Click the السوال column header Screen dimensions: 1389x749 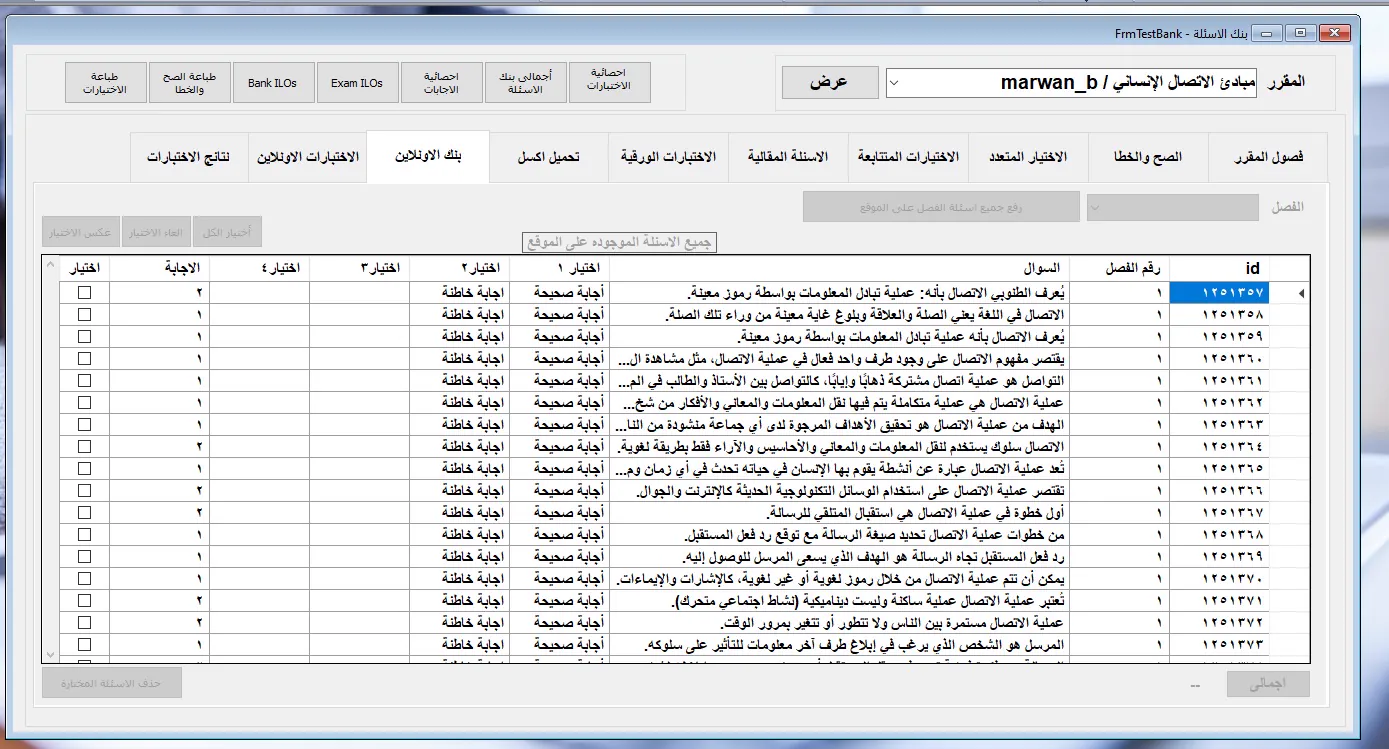839,268
